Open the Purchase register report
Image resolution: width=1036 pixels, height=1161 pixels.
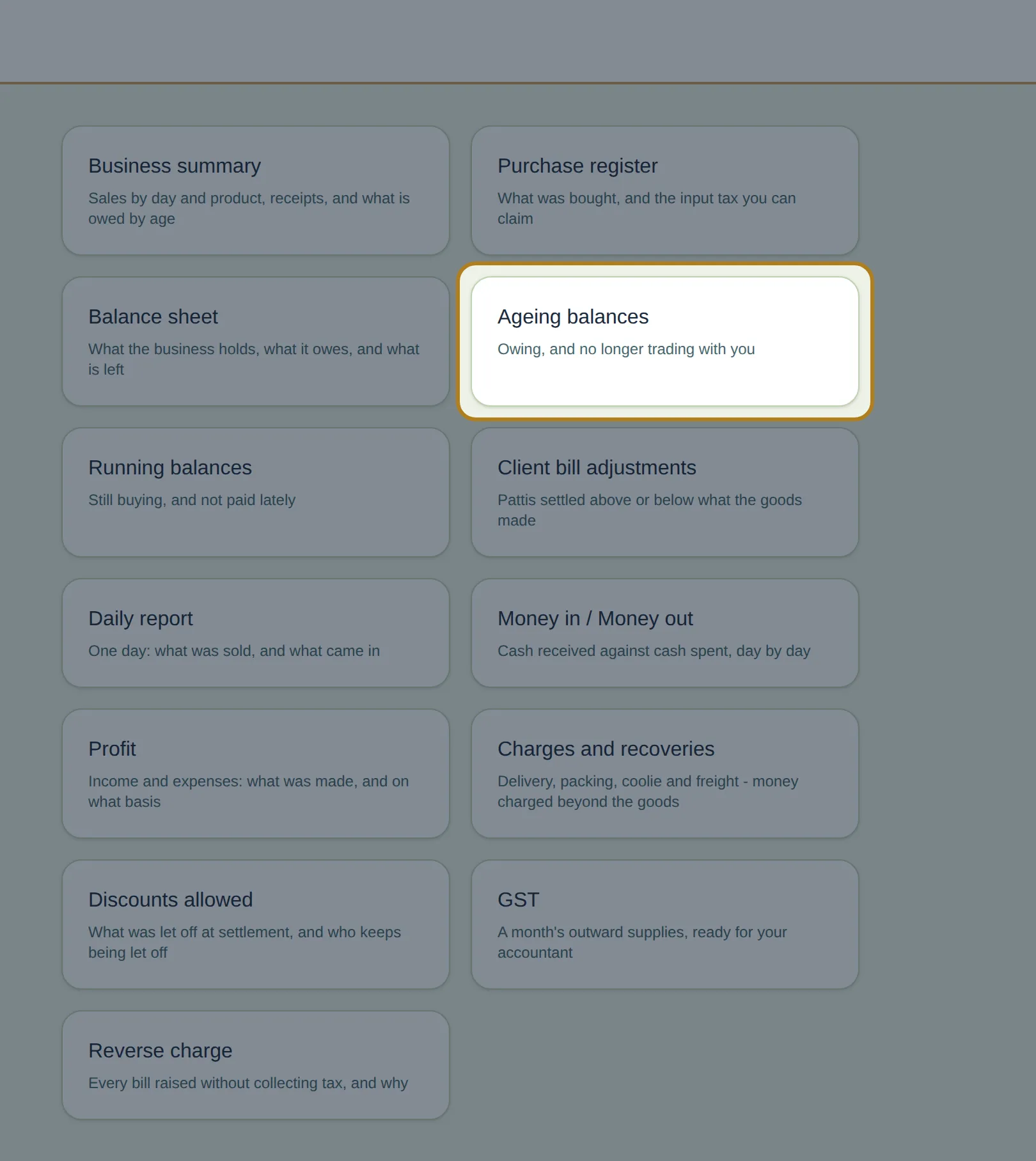665,191
